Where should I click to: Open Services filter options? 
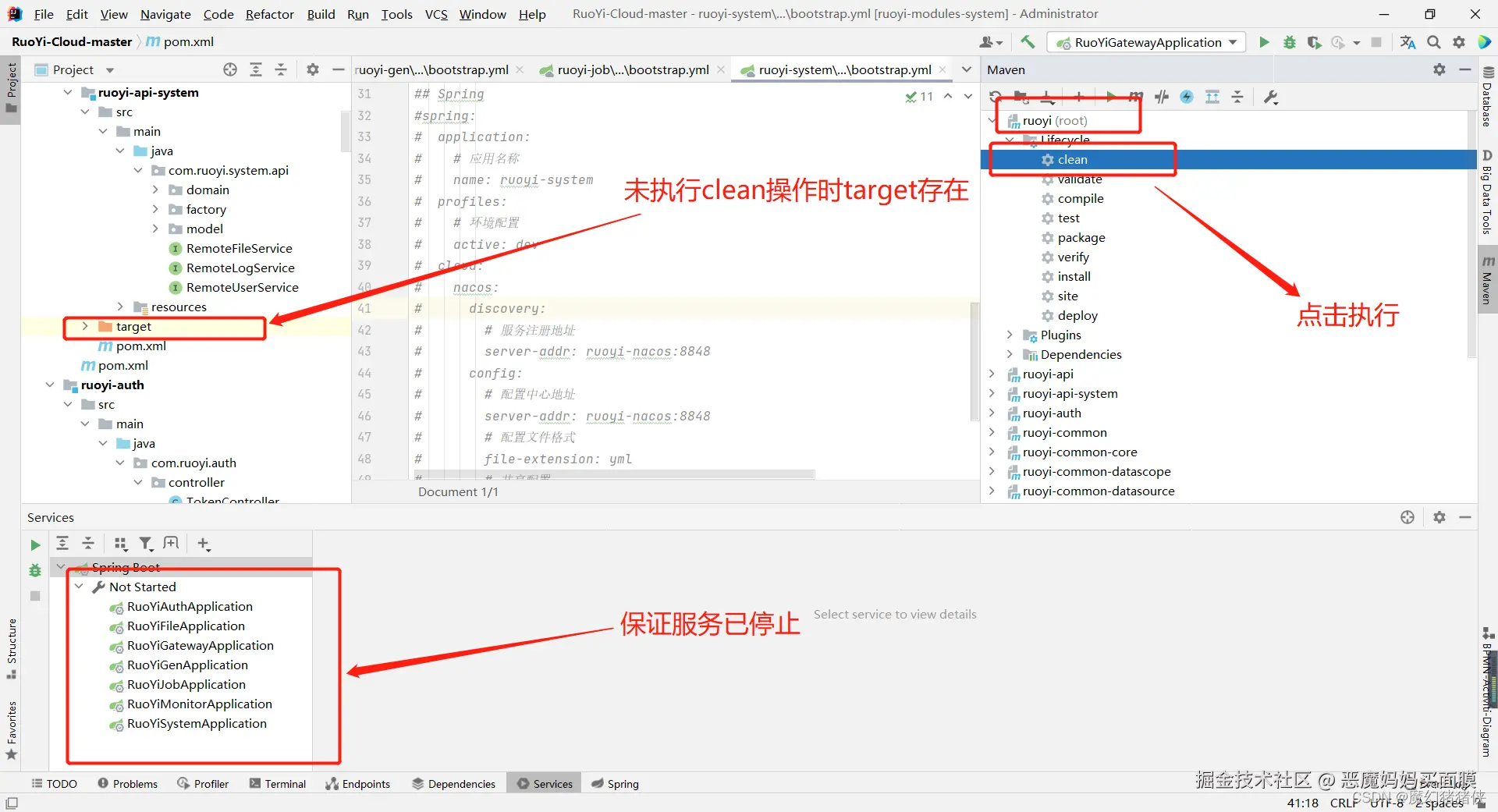(146, 544)
